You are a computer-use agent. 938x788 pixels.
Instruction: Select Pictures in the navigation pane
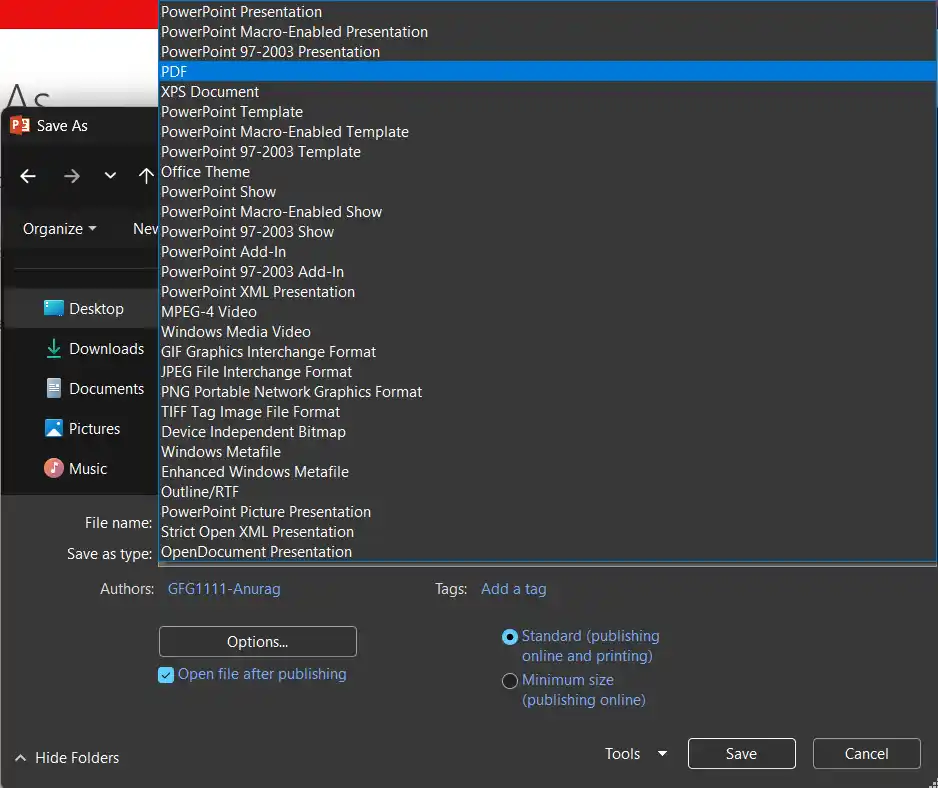pyautogui.click(x=80, y=429)
